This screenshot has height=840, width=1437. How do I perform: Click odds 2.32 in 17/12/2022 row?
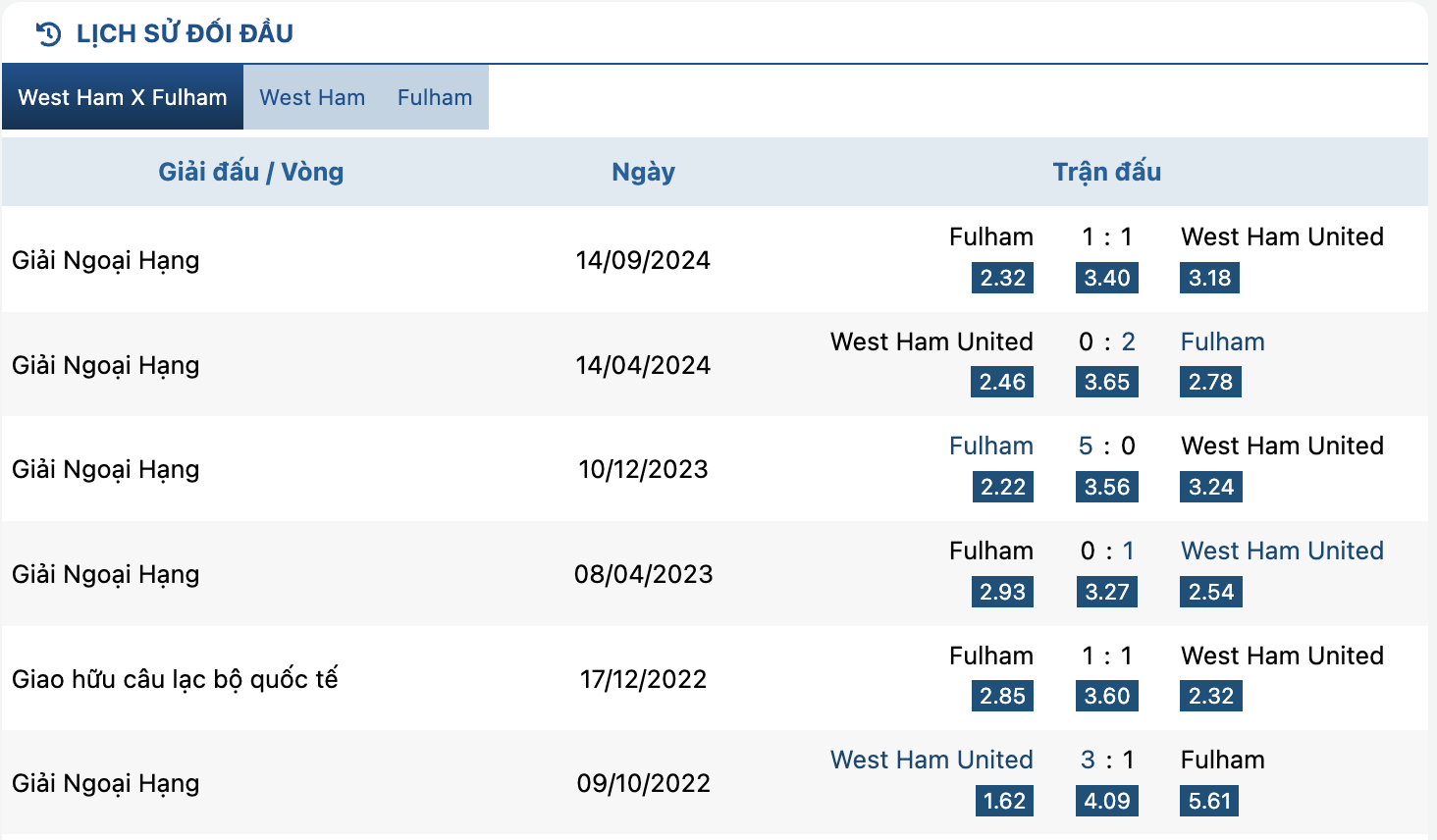click(1211, 696)
